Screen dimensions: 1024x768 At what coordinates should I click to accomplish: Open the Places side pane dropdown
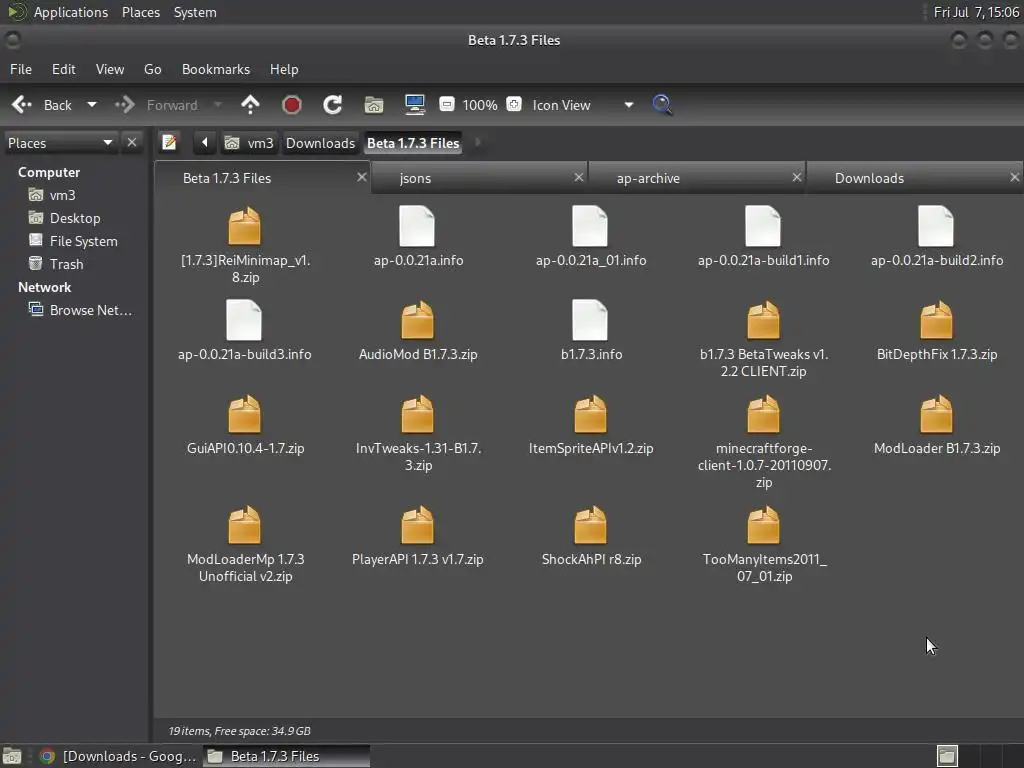[x=60, y=143]
